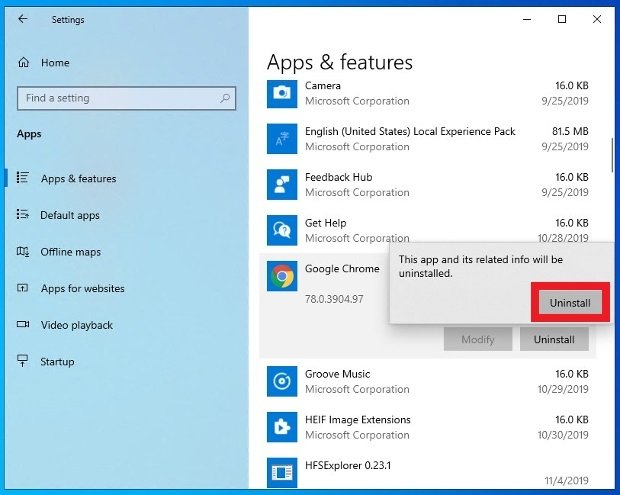
Task: Click Chrome version 78.0.3904.97
Action: point(334,299)
